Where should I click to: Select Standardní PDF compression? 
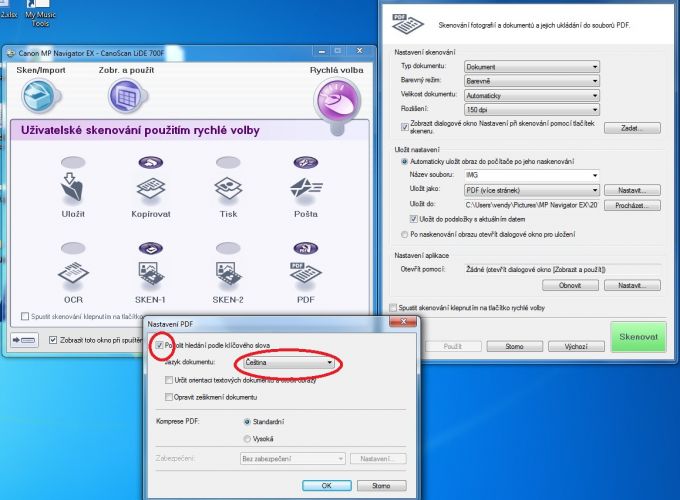247,422
